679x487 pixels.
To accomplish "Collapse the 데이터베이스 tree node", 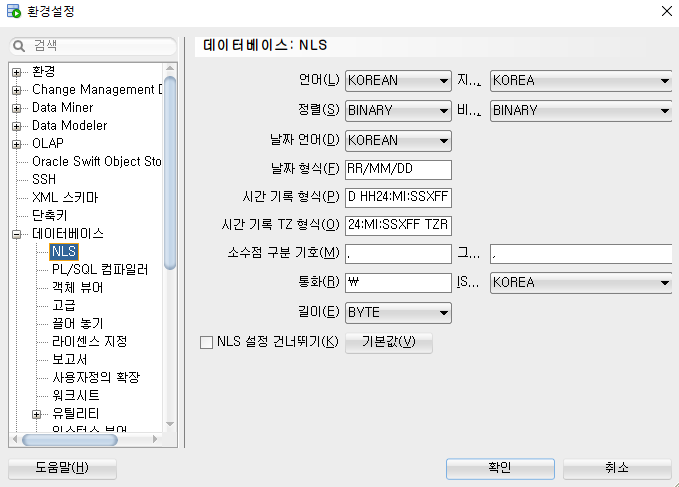I will 16,234.
